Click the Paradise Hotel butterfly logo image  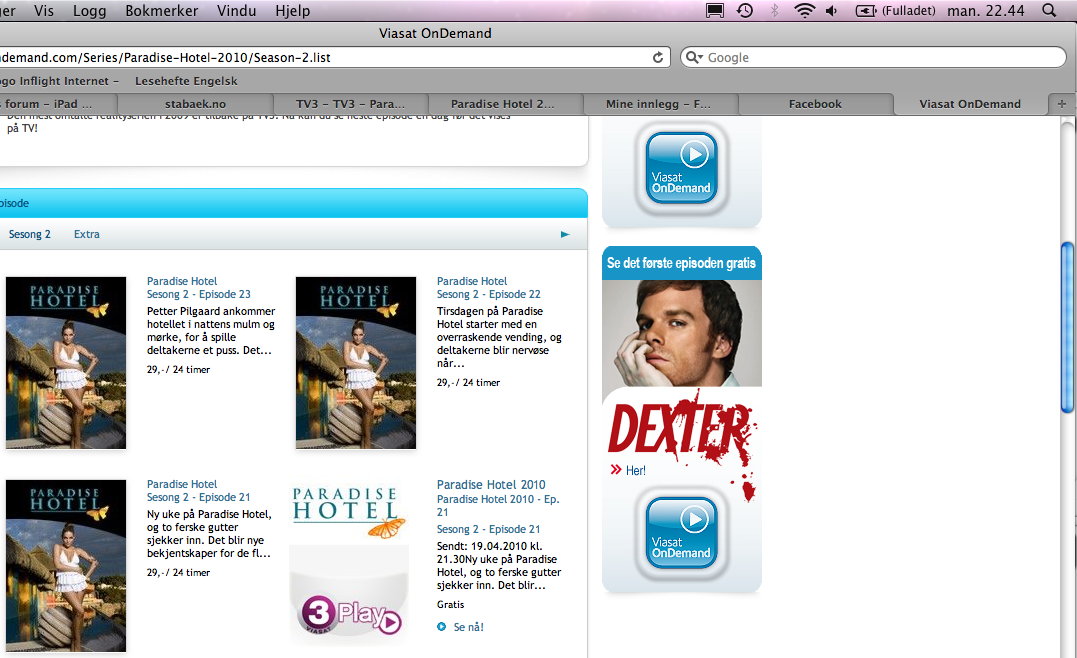click(x=348, y=512)
